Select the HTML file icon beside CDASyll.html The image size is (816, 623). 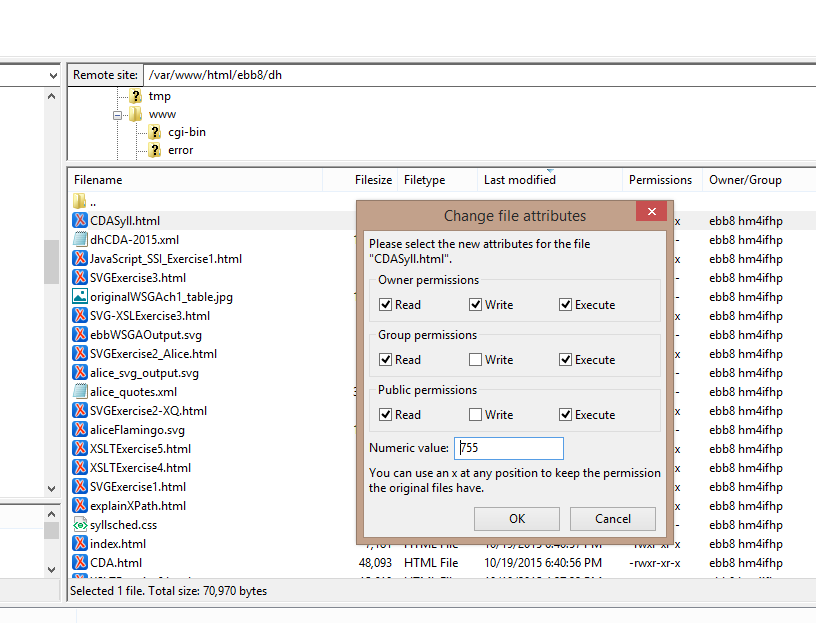(81, 220)
